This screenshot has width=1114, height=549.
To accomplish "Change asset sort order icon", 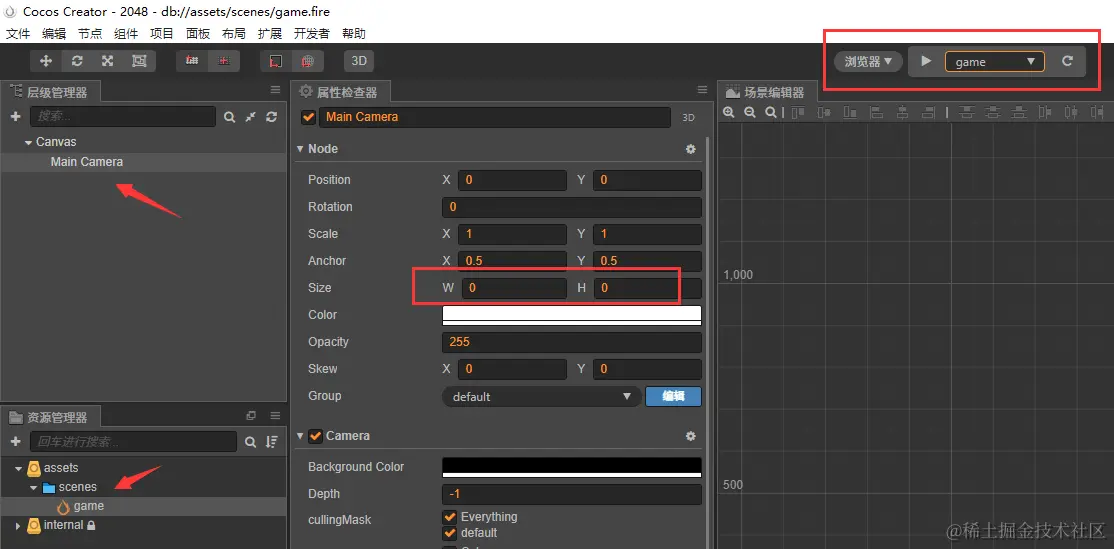I will click(x=271, y=442).
